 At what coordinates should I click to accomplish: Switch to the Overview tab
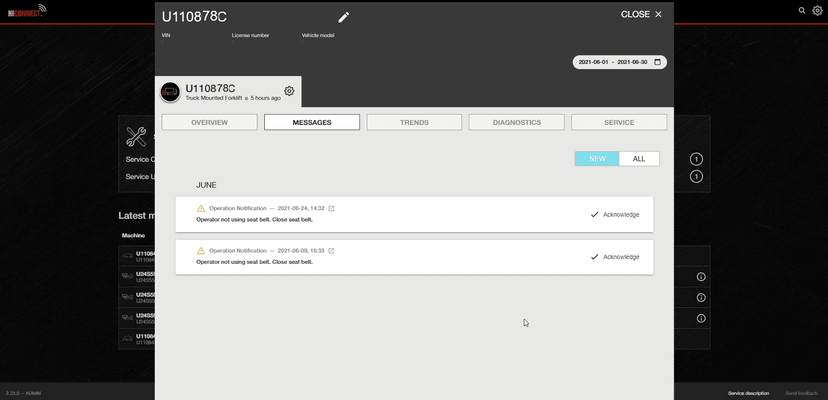click(x=209, y=122)
